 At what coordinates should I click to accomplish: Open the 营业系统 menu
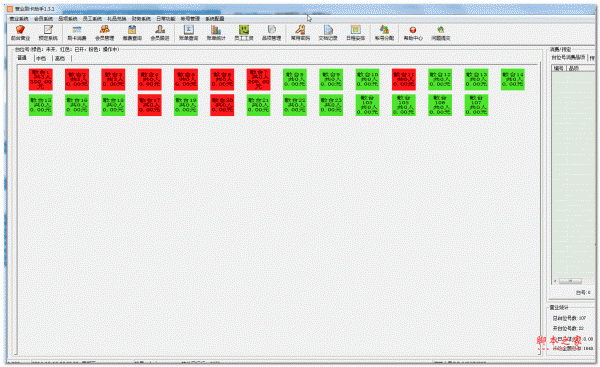coord(19,19)
